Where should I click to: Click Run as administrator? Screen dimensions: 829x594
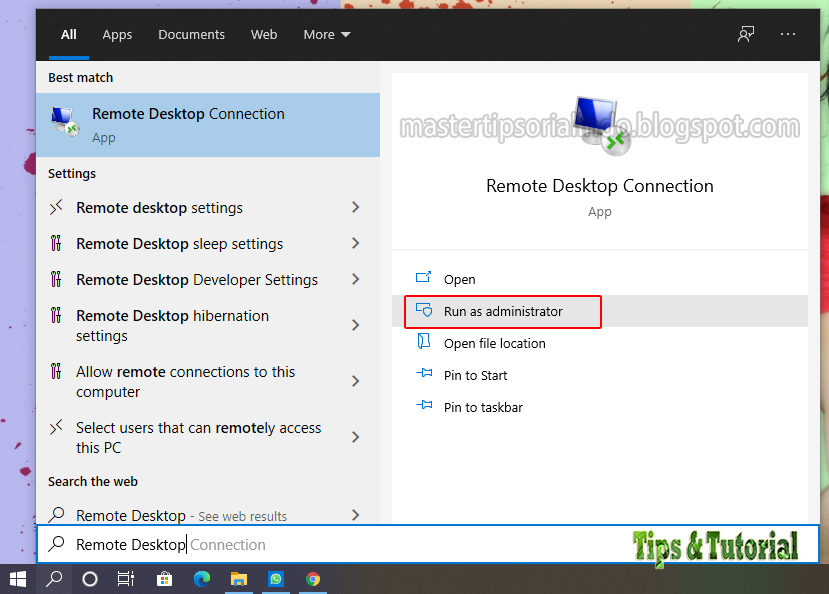(x=600, y=311)
